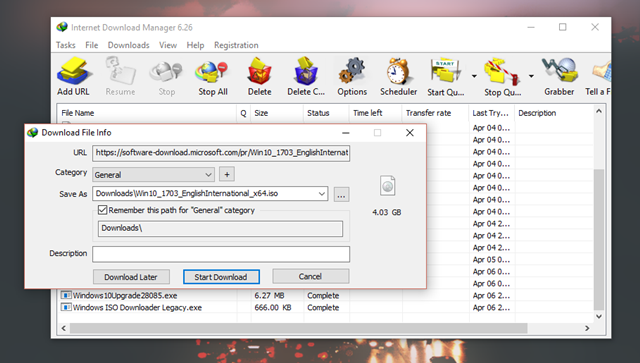Click the Apr 05 0... last try cell
This screenshot has height=363, width=640.
coord(491,259)
